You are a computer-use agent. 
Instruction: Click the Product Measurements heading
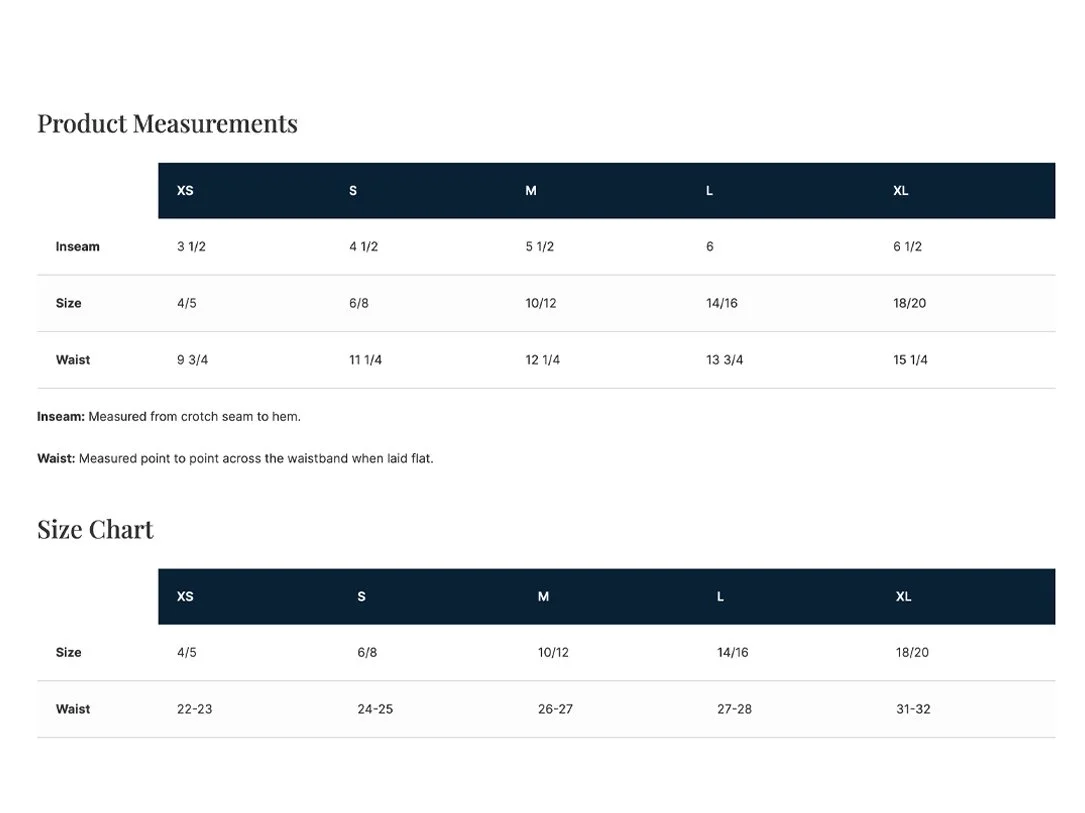[167, 124]
